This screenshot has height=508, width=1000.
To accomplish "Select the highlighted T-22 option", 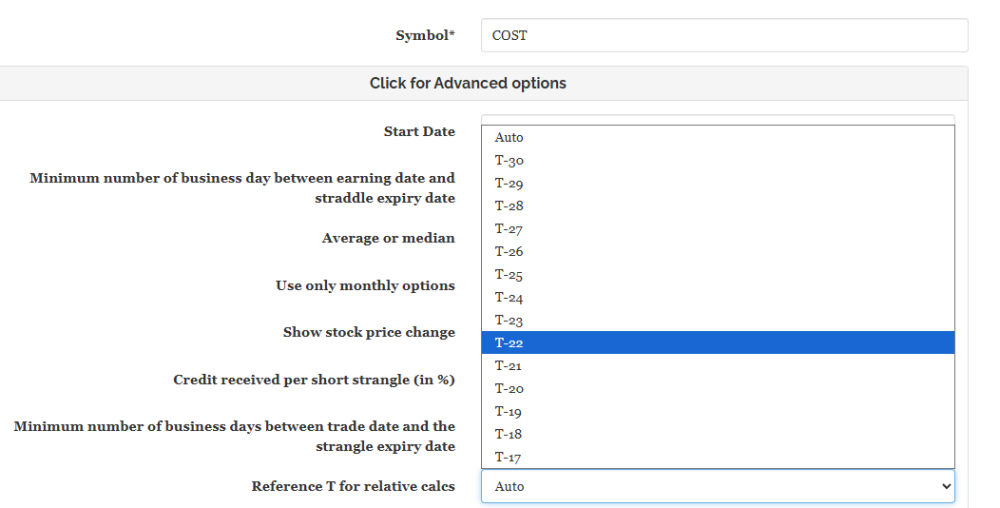I will pos(718,343).
